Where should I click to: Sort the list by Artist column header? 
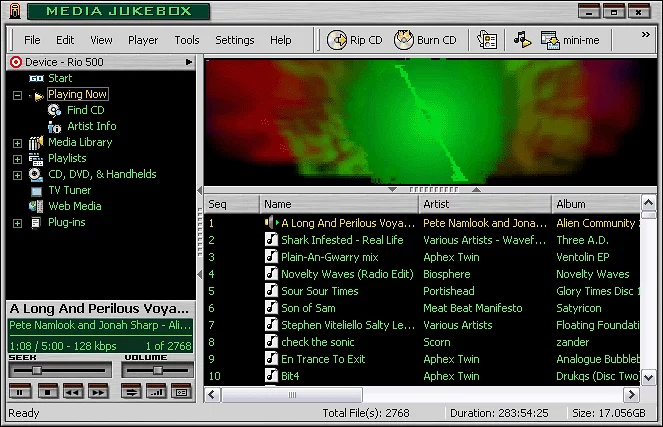[436, 204]
